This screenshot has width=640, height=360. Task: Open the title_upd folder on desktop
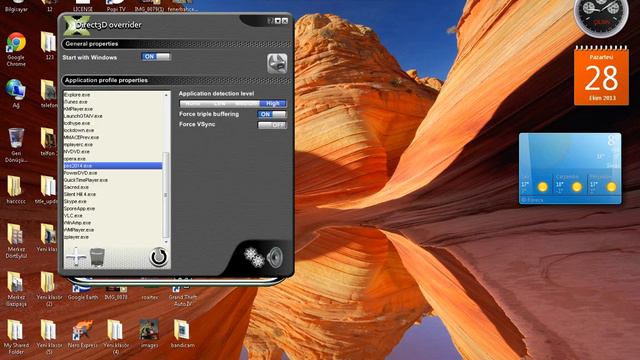click(x=47, y=190)
